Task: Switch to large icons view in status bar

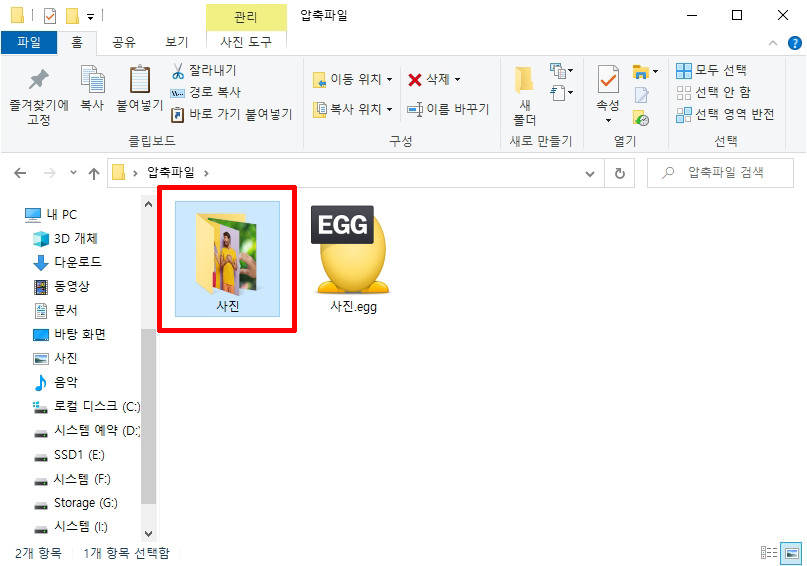Action: click(x=792, y=553)
